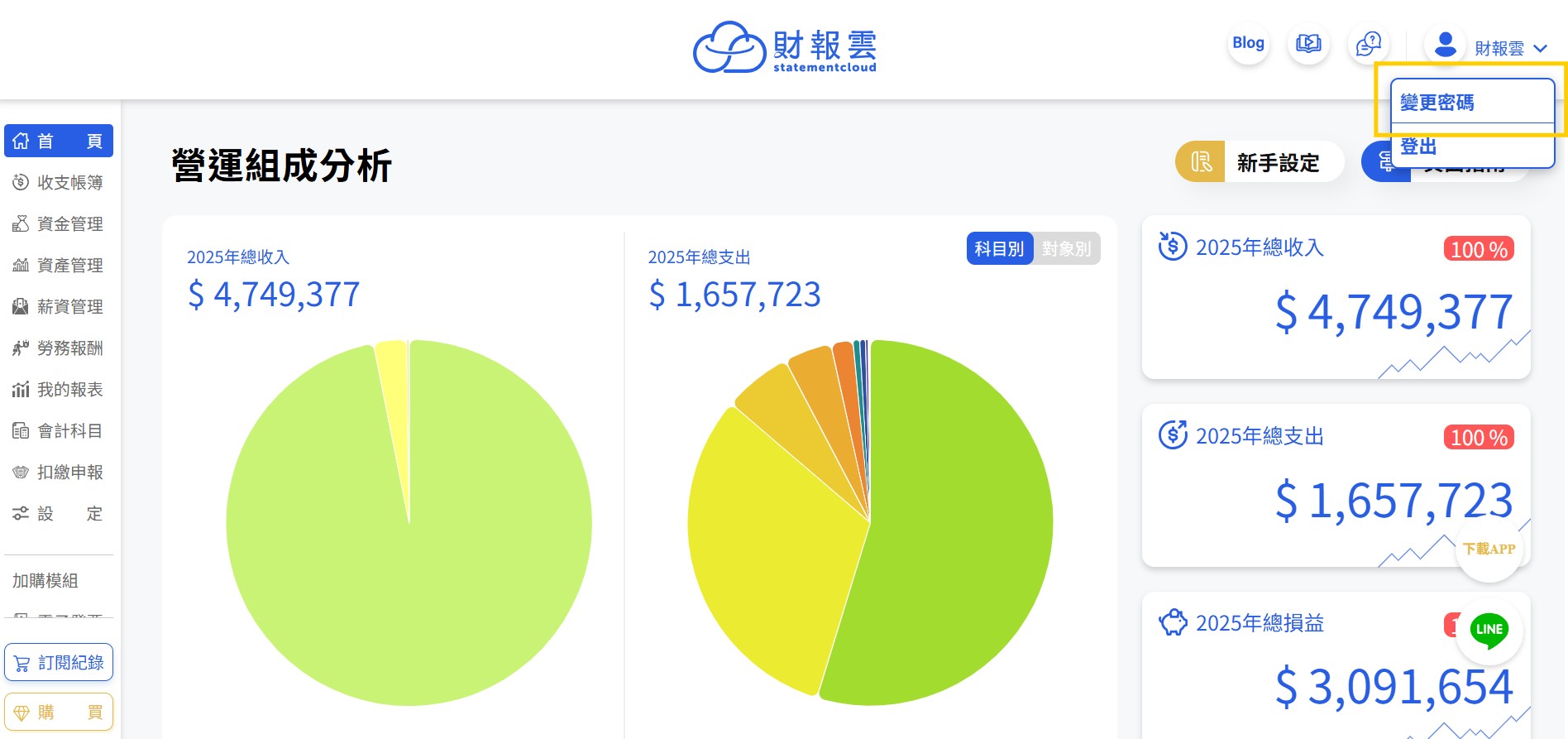
Task: Click the user avatar icon
Action: pyautogui.click(x=1445, y=46)
